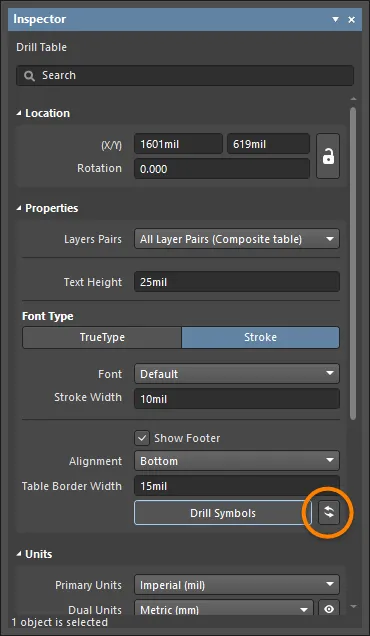This screenshot has height=636, width=370.
Task: Select the TrueType font type
Action: pyautogui.click(x=102, y=337)
